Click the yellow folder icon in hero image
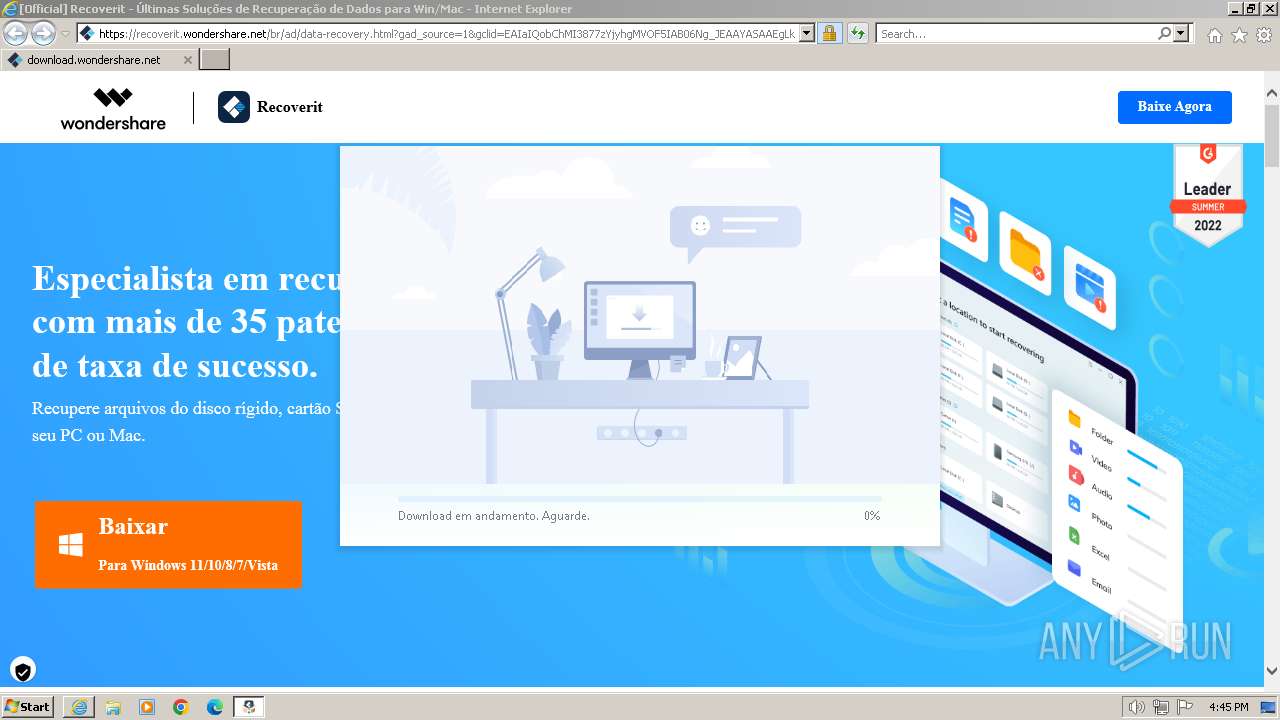Viewport: 1280px width, 720px height. pos(1025,253)
